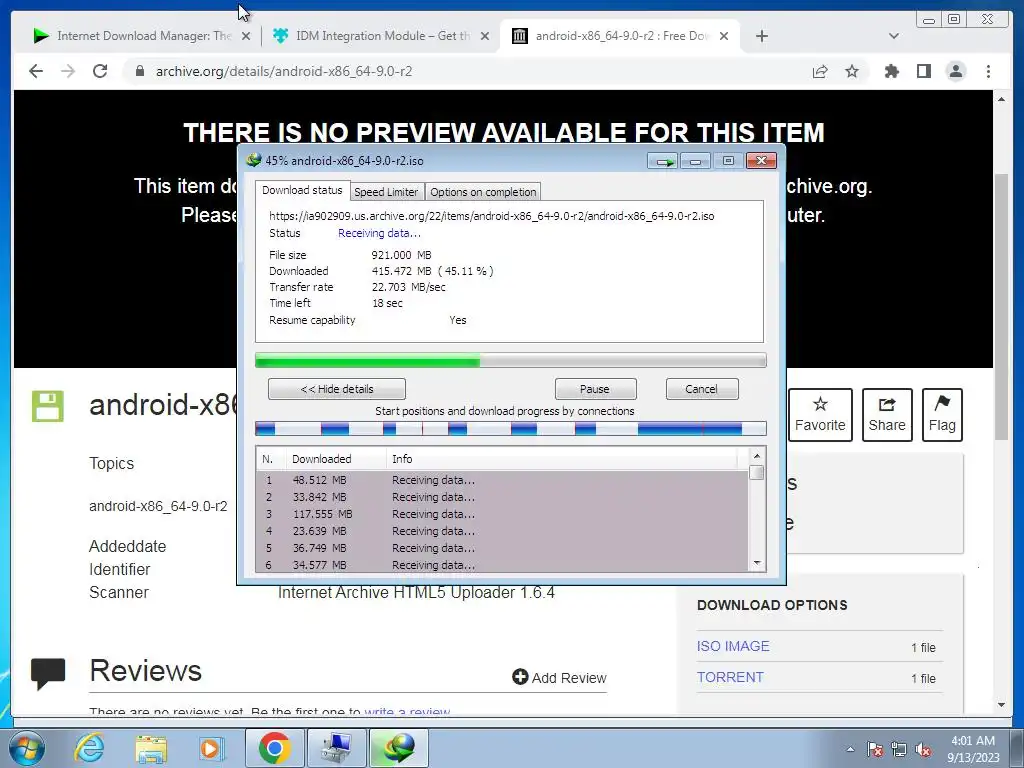Viewport: 1024px width, 768px height.
Task: Click volume tray icon
Action: 923,749
